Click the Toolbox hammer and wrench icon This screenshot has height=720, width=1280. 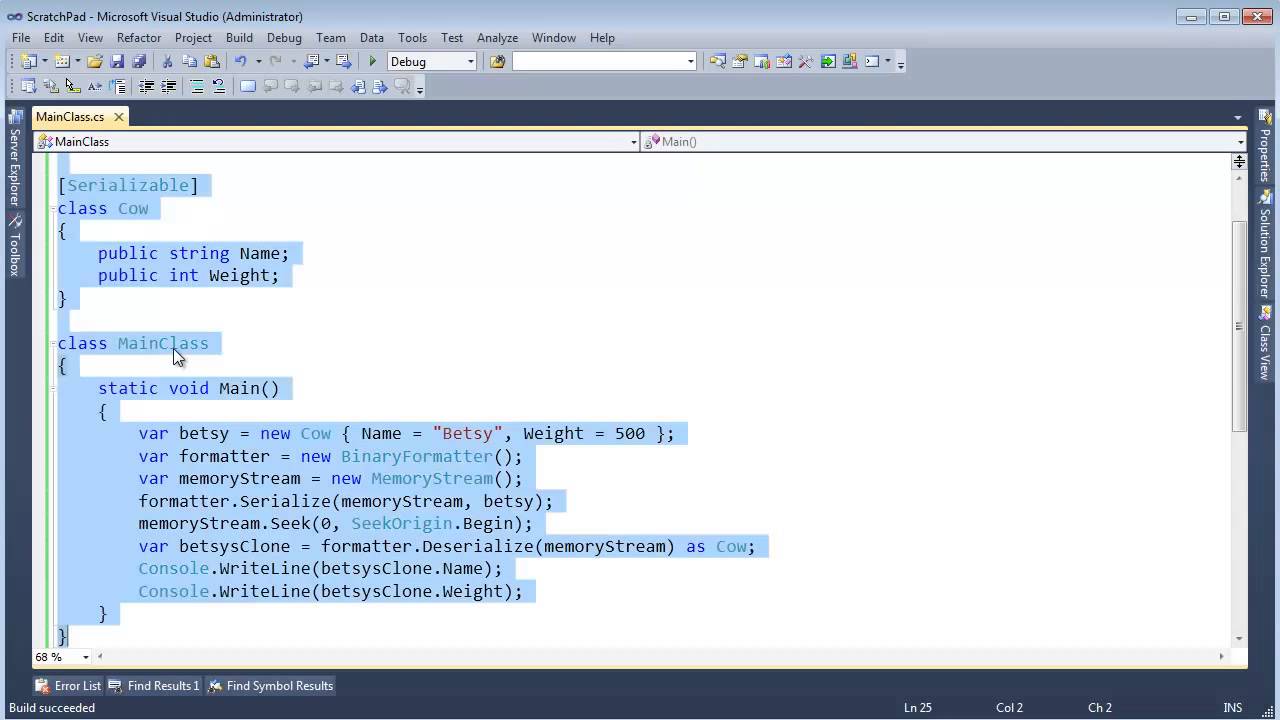point(806,62)
